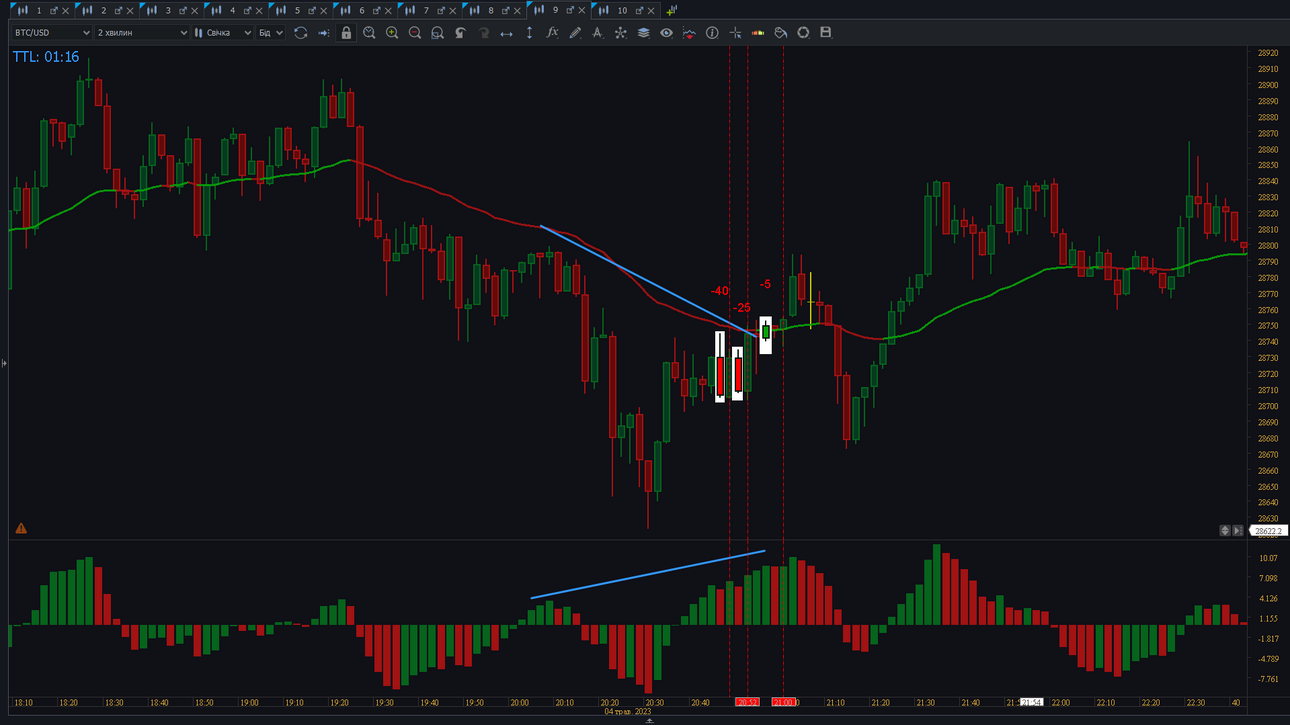Click the orange warning triangle icon
The width and height of the screenshot is (1290, 725).
[x=21, y=528]
